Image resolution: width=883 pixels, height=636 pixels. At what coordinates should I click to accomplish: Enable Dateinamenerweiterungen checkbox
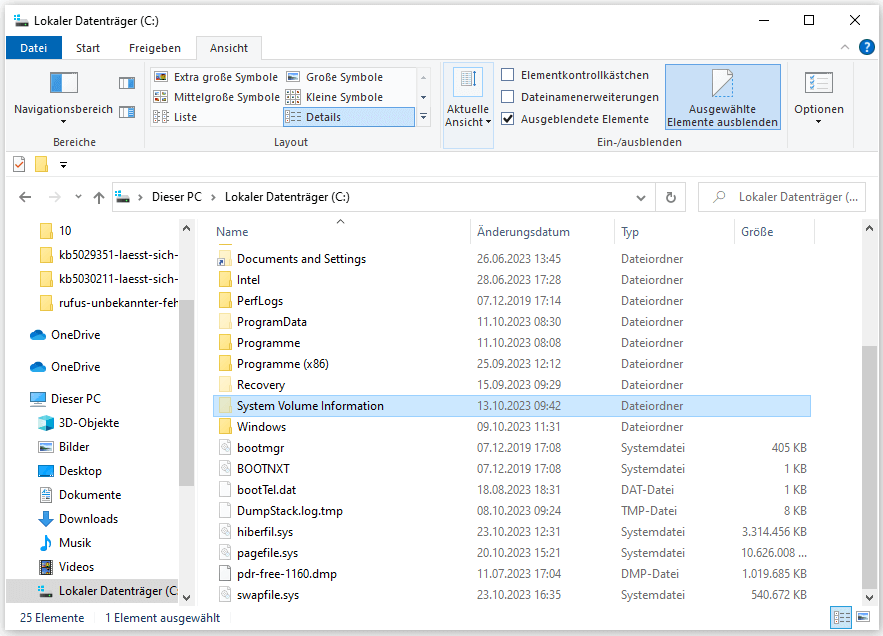coord(508,97)
